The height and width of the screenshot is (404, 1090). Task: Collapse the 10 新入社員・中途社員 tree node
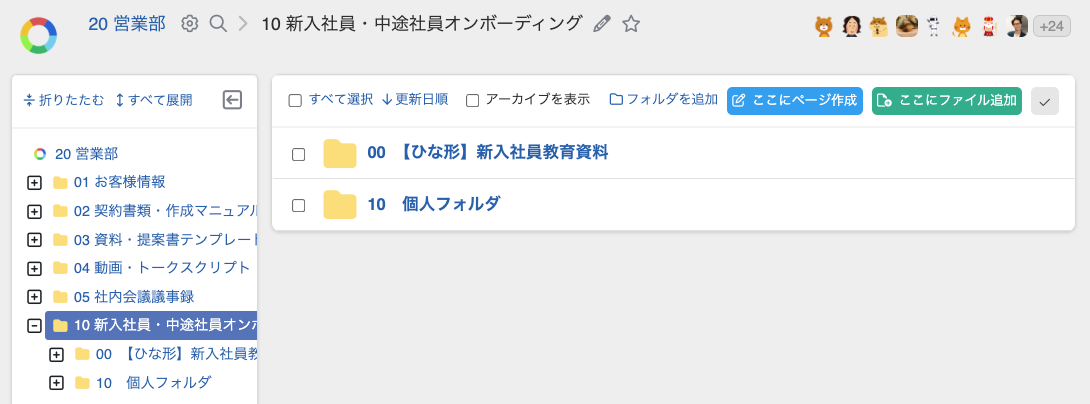point(34,325)
